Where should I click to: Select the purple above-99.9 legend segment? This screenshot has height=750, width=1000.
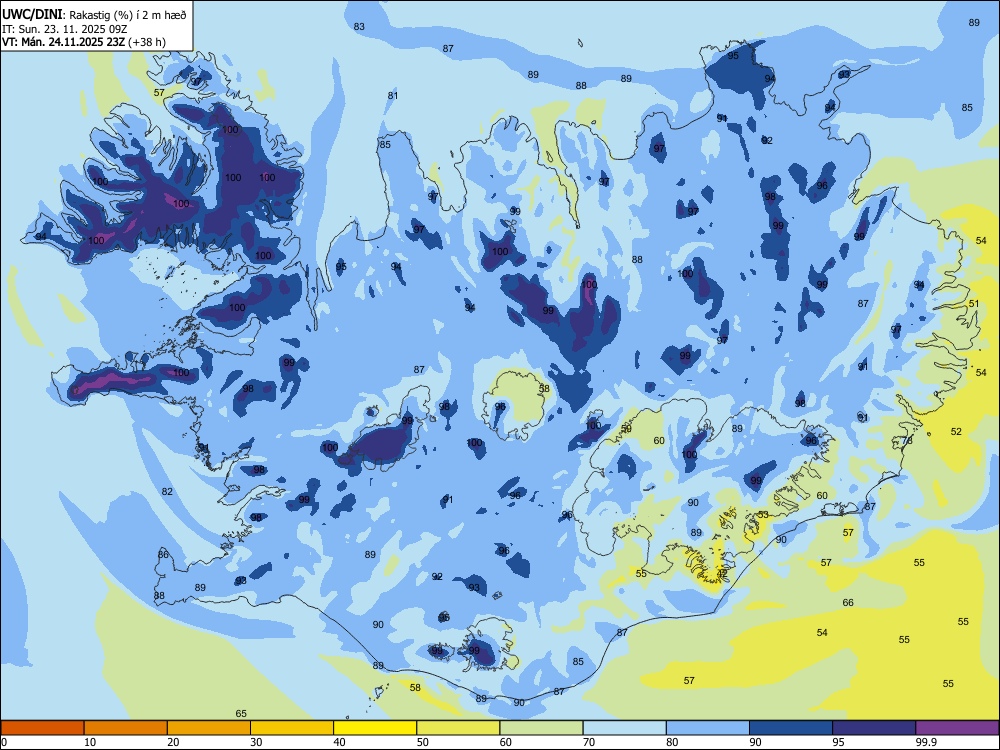click(x=957, y=728)
